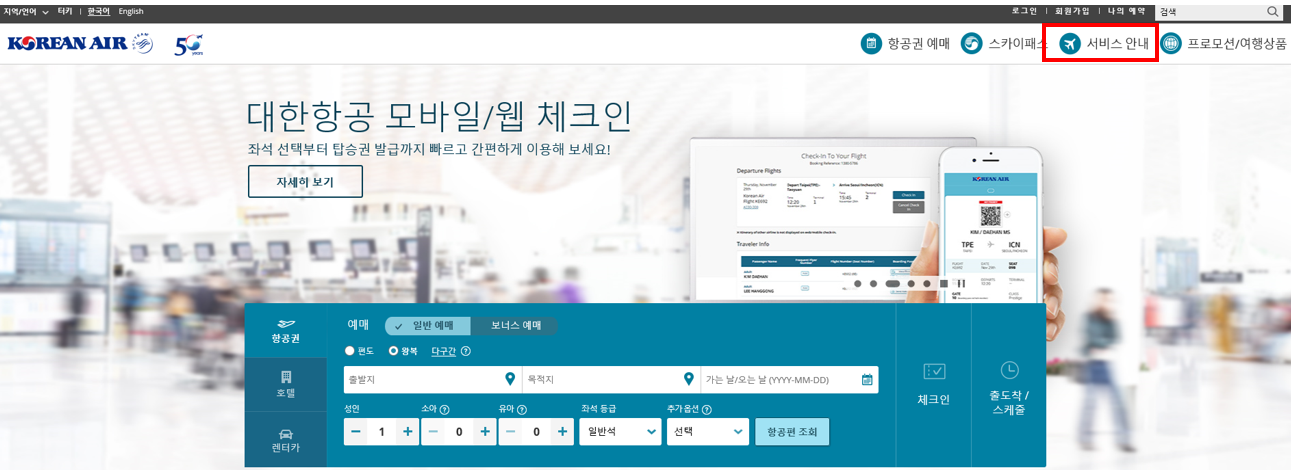Click the 출발지 departure input field
This screenshot has height=476, width=1291.
coord(432,379)
